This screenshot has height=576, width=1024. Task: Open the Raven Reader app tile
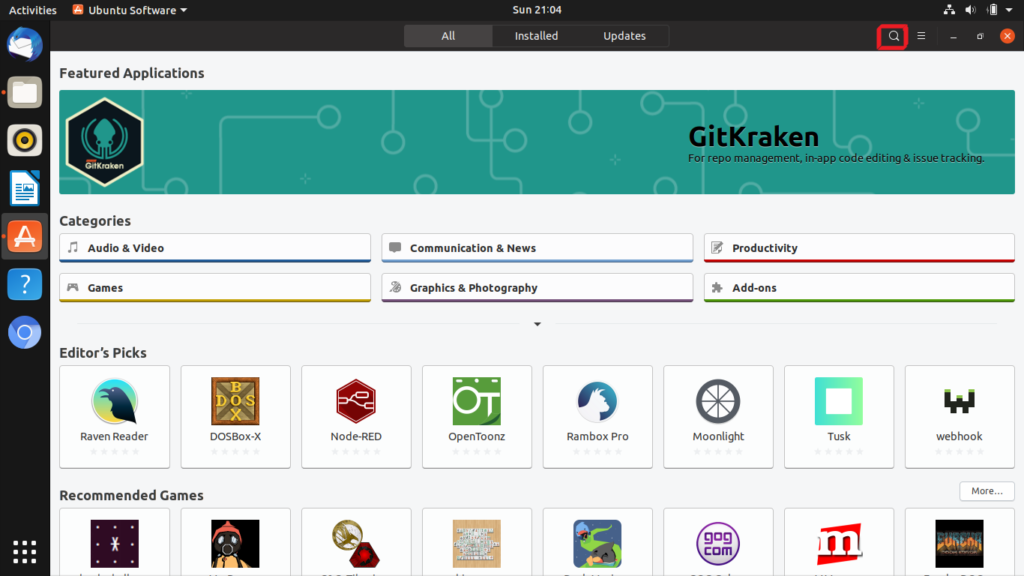click(114, 417)
